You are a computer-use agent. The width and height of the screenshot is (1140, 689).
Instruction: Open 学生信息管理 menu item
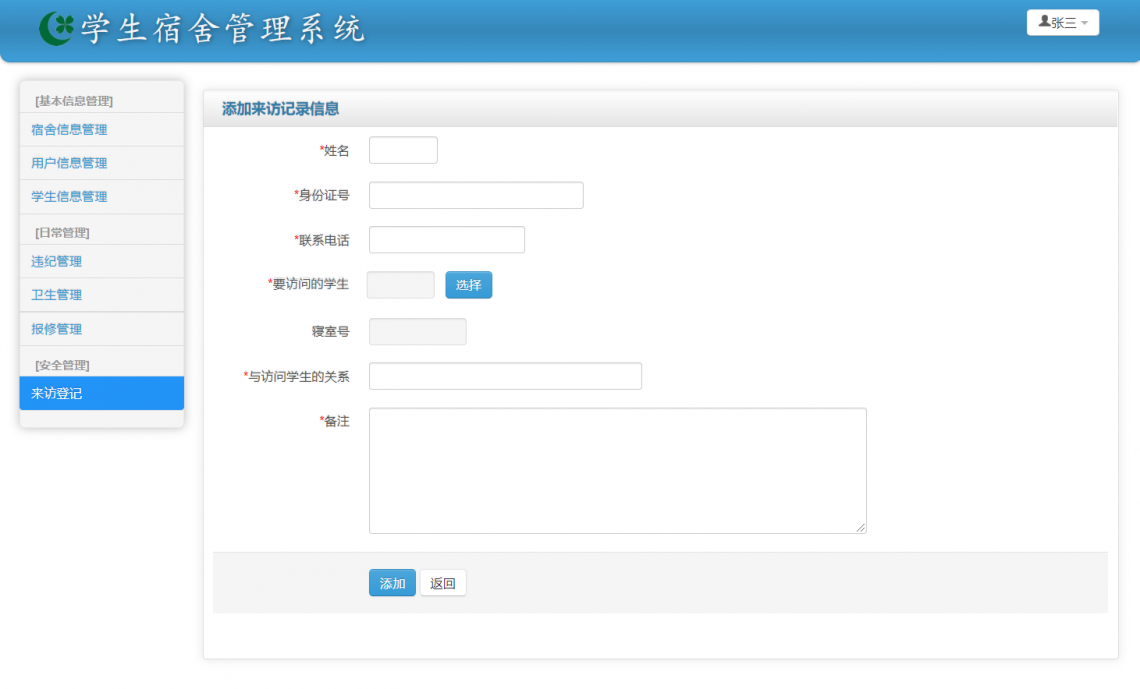pyautogui.click(x=102, y=196)
